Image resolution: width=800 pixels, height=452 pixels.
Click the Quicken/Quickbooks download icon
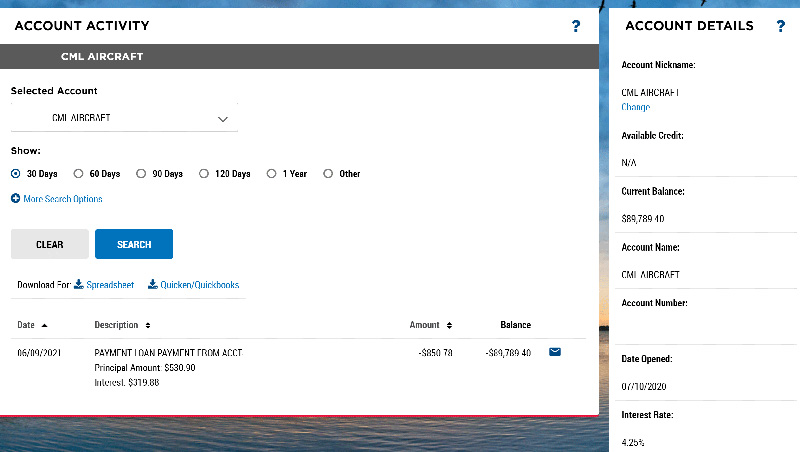153,285
